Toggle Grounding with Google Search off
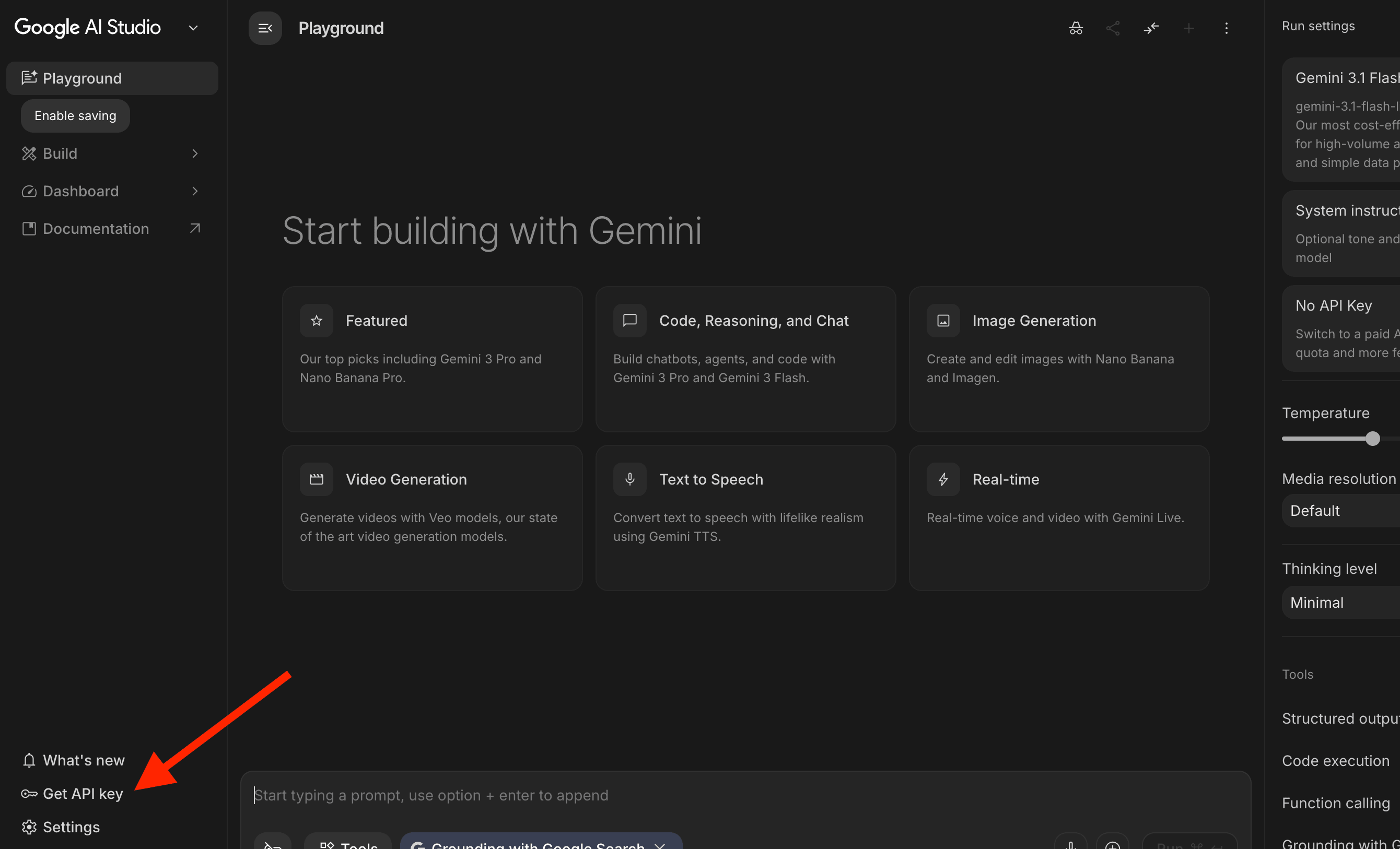This screenshot has height=849, width=1400. click(661, 845)
